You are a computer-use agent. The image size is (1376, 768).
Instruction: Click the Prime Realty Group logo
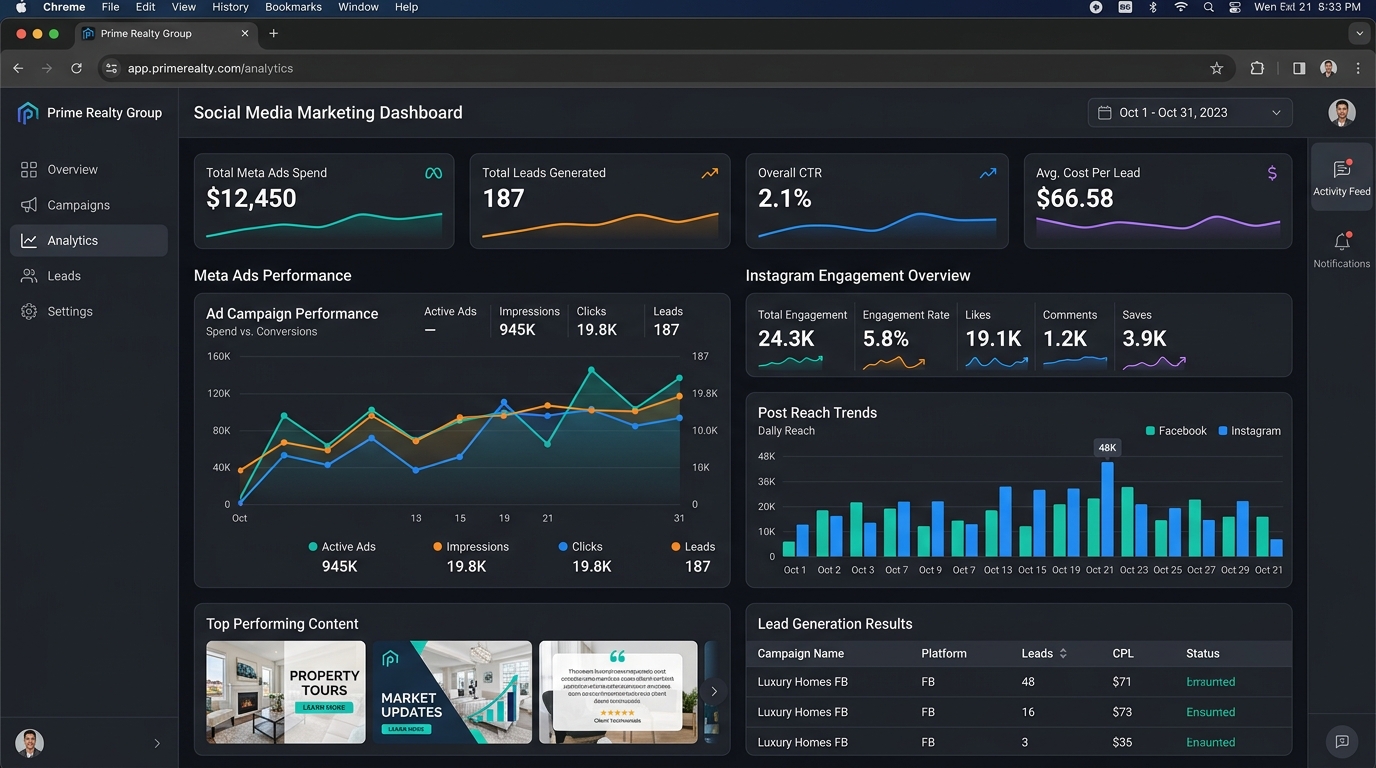[28, 113]
